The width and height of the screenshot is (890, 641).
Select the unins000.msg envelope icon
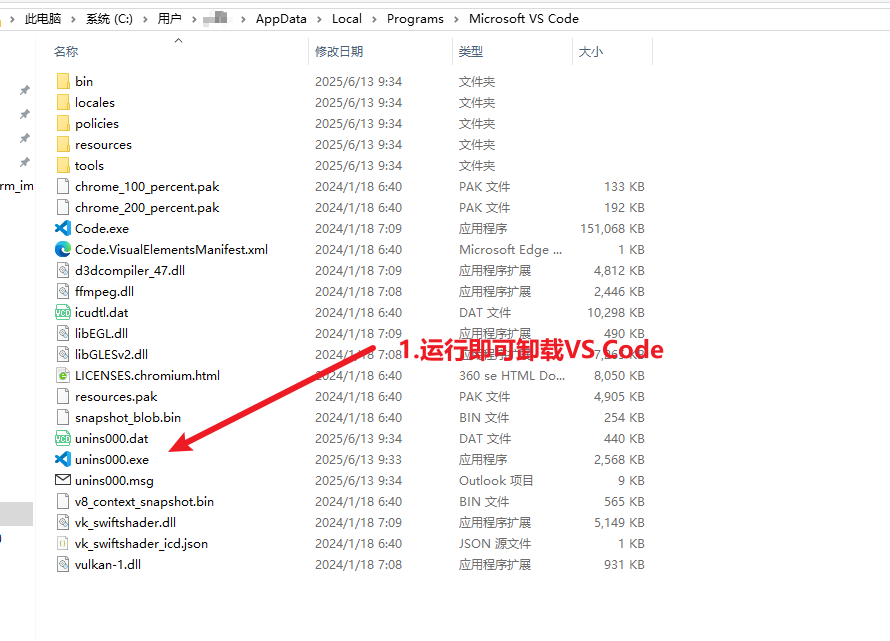[x=63, y=480]
